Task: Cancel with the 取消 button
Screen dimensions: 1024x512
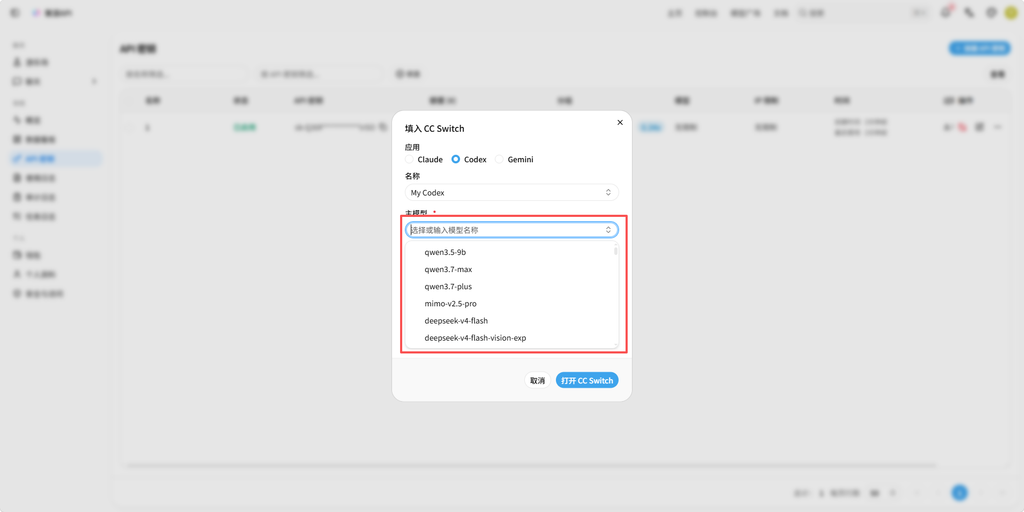Action: 537,381
